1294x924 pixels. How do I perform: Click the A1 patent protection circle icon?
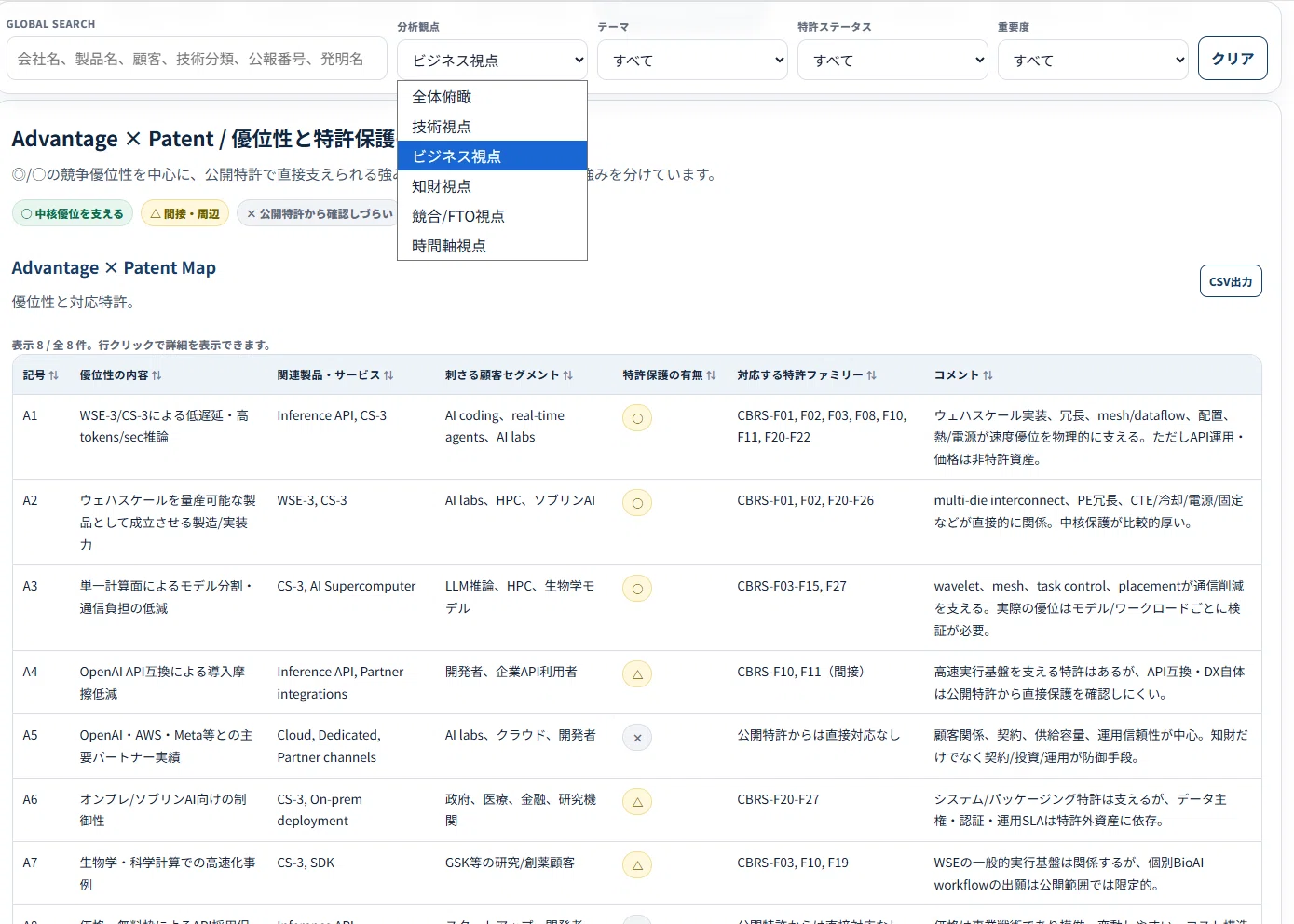(637, 418)
